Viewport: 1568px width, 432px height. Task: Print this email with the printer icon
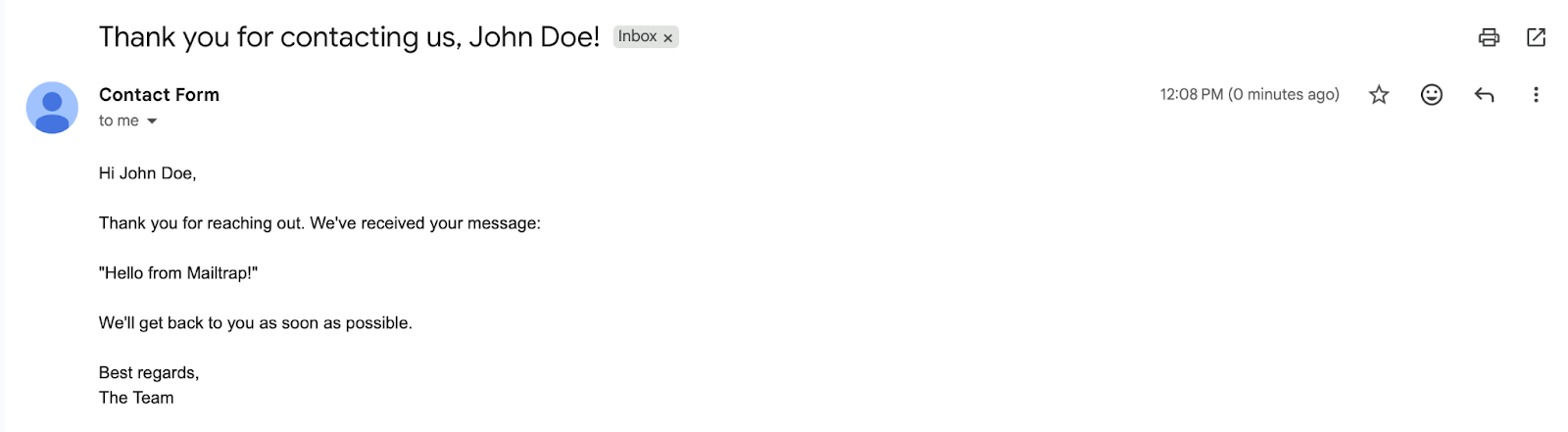pyautogui.click(x=1489, y=37)
